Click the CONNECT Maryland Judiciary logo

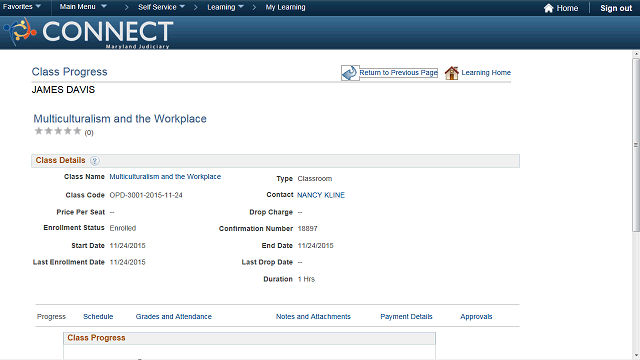pos(88,33)
